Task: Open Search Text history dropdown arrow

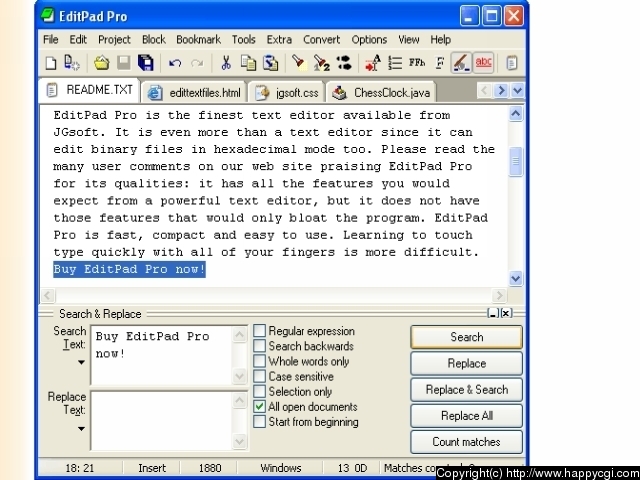Action: (81, 362)
